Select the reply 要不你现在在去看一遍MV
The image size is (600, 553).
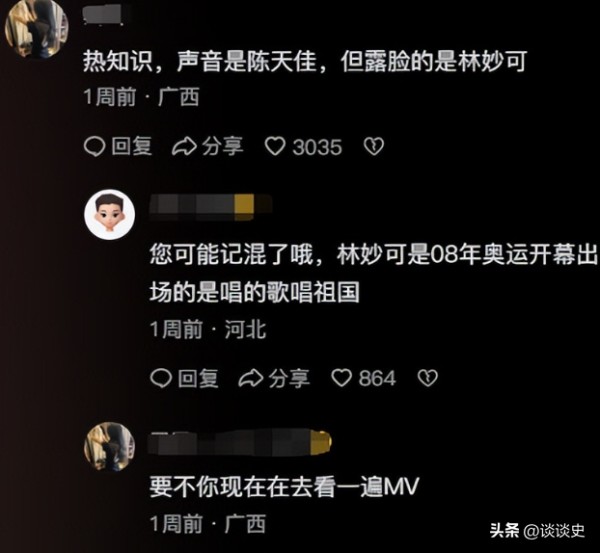point(284,487)
